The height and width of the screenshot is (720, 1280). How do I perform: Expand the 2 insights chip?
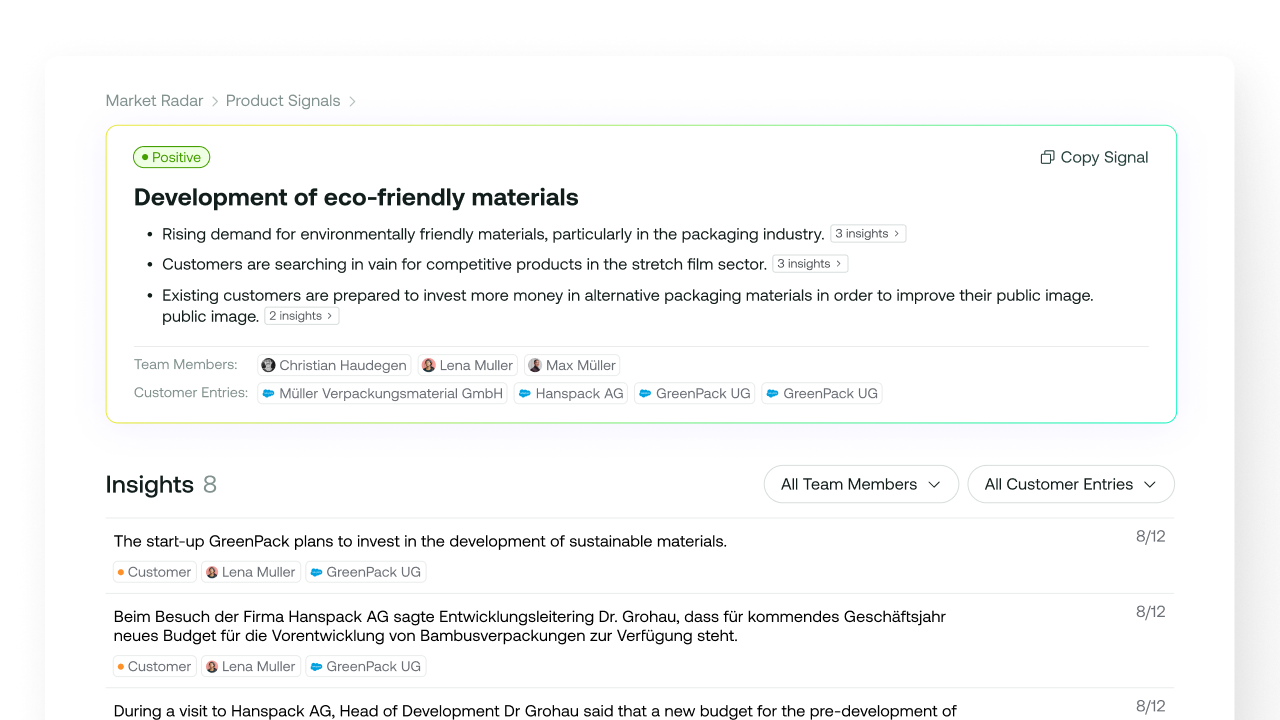point(301,315)
